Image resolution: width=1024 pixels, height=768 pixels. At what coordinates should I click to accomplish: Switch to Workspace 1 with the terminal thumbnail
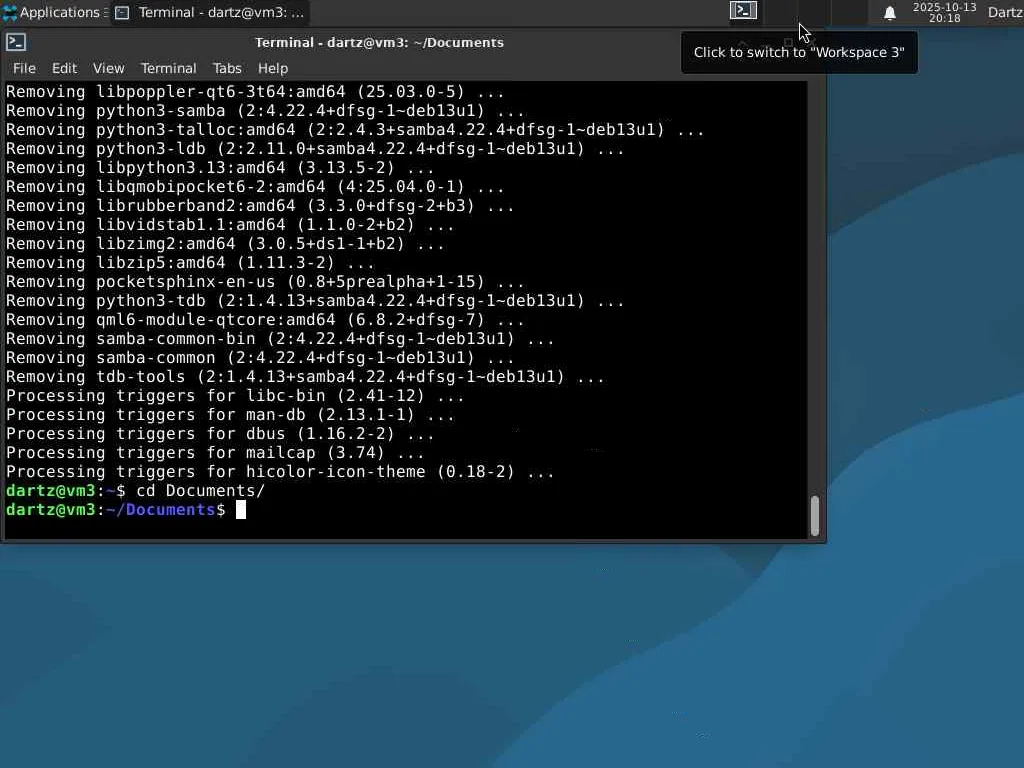[743, 12]
